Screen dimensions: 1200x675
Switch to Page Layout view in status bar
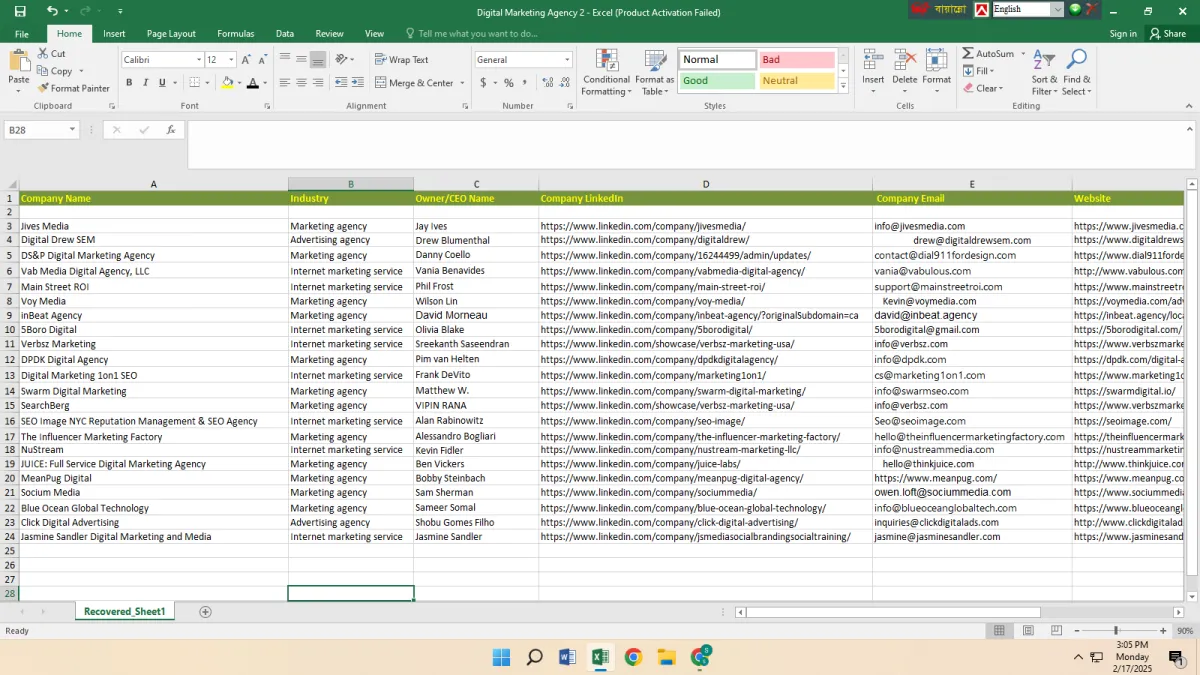(x=1026, y=631)
